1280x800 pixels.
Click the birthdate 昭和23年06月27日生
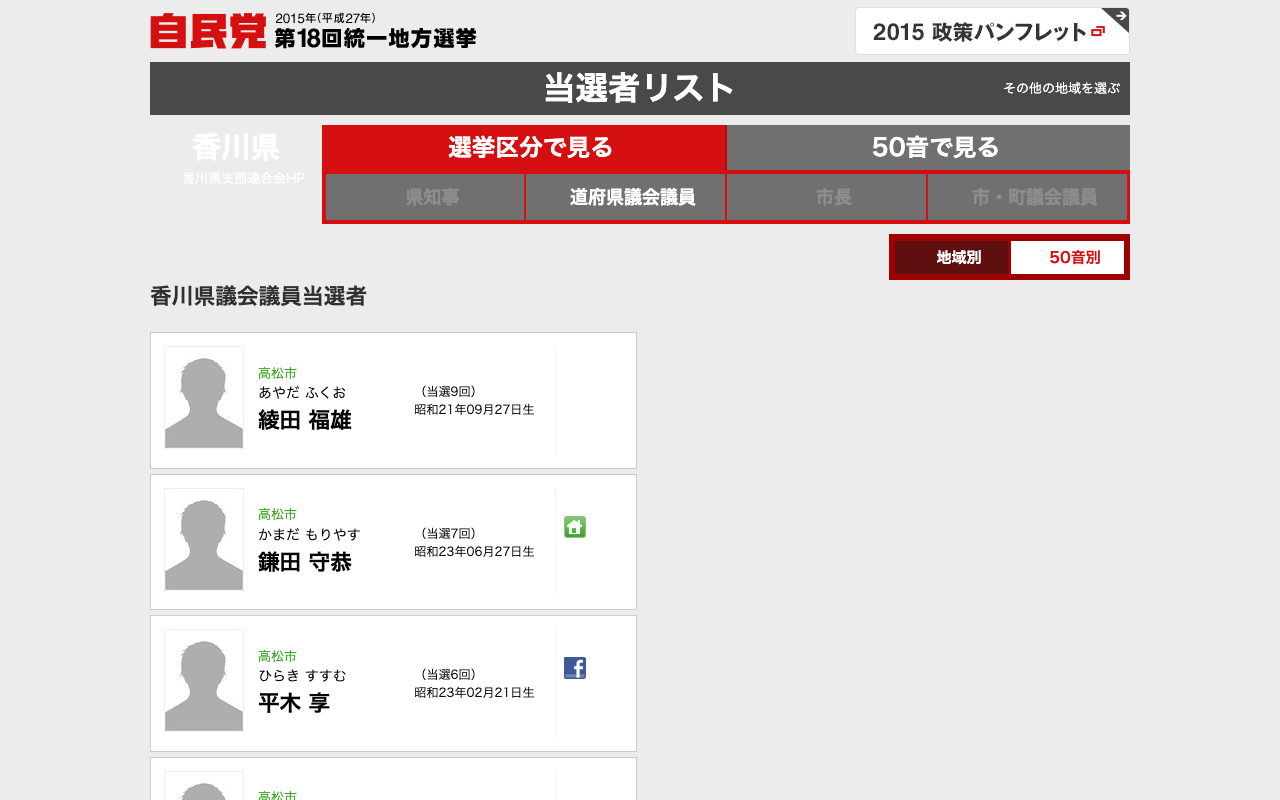click(x=474, y=551)
